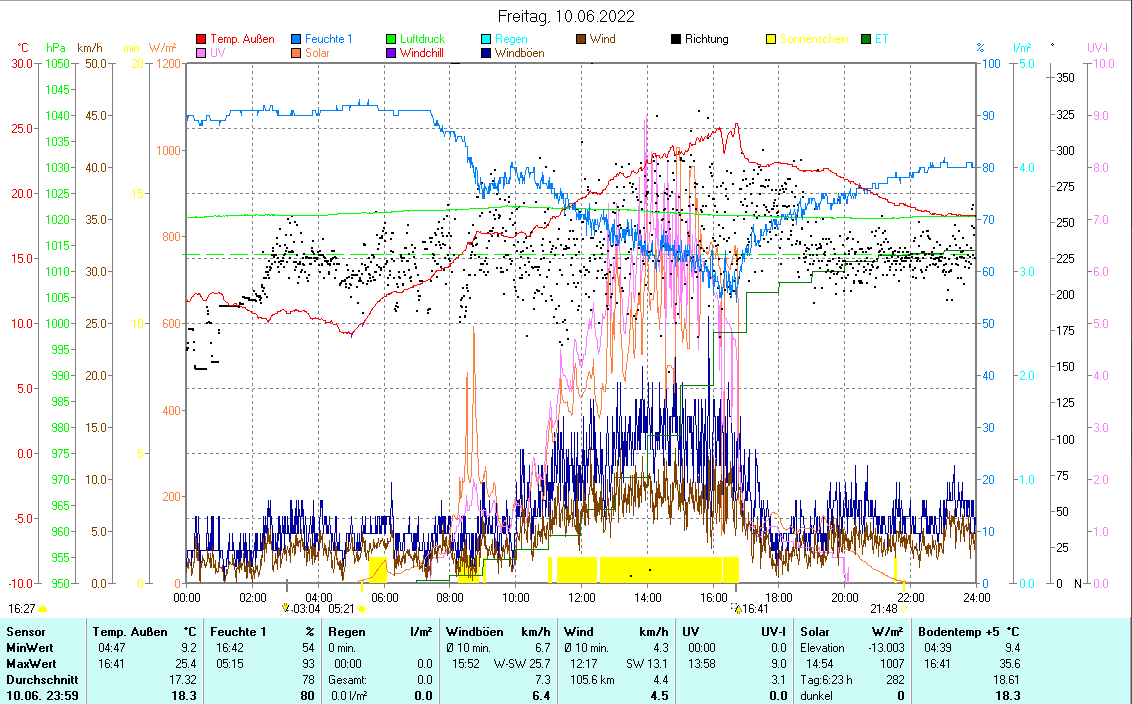Click the 24:00 time axis label

(x=977, y=598)
